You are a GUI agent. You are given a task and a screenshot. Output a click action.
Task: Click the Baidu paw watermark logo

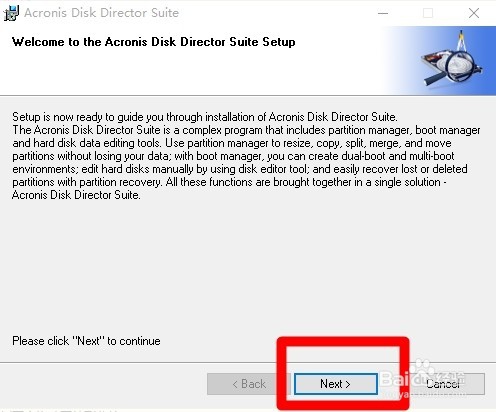tap(421, 371)
